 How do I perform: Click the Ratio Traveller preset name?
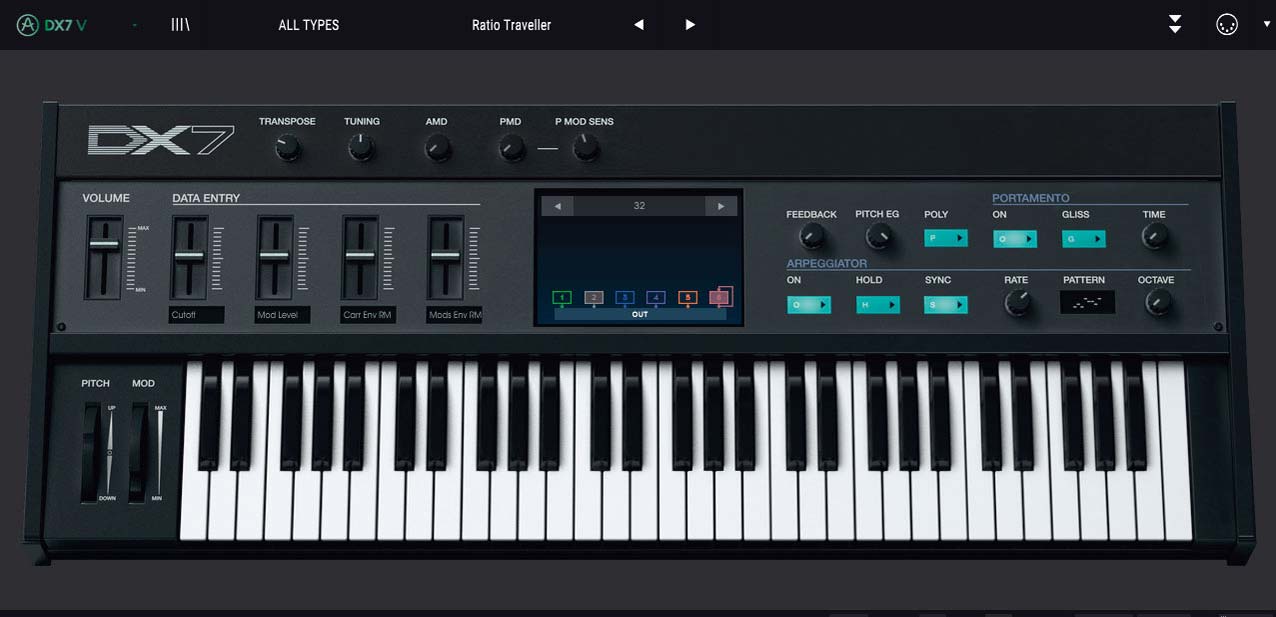click(x=511, y=25)
